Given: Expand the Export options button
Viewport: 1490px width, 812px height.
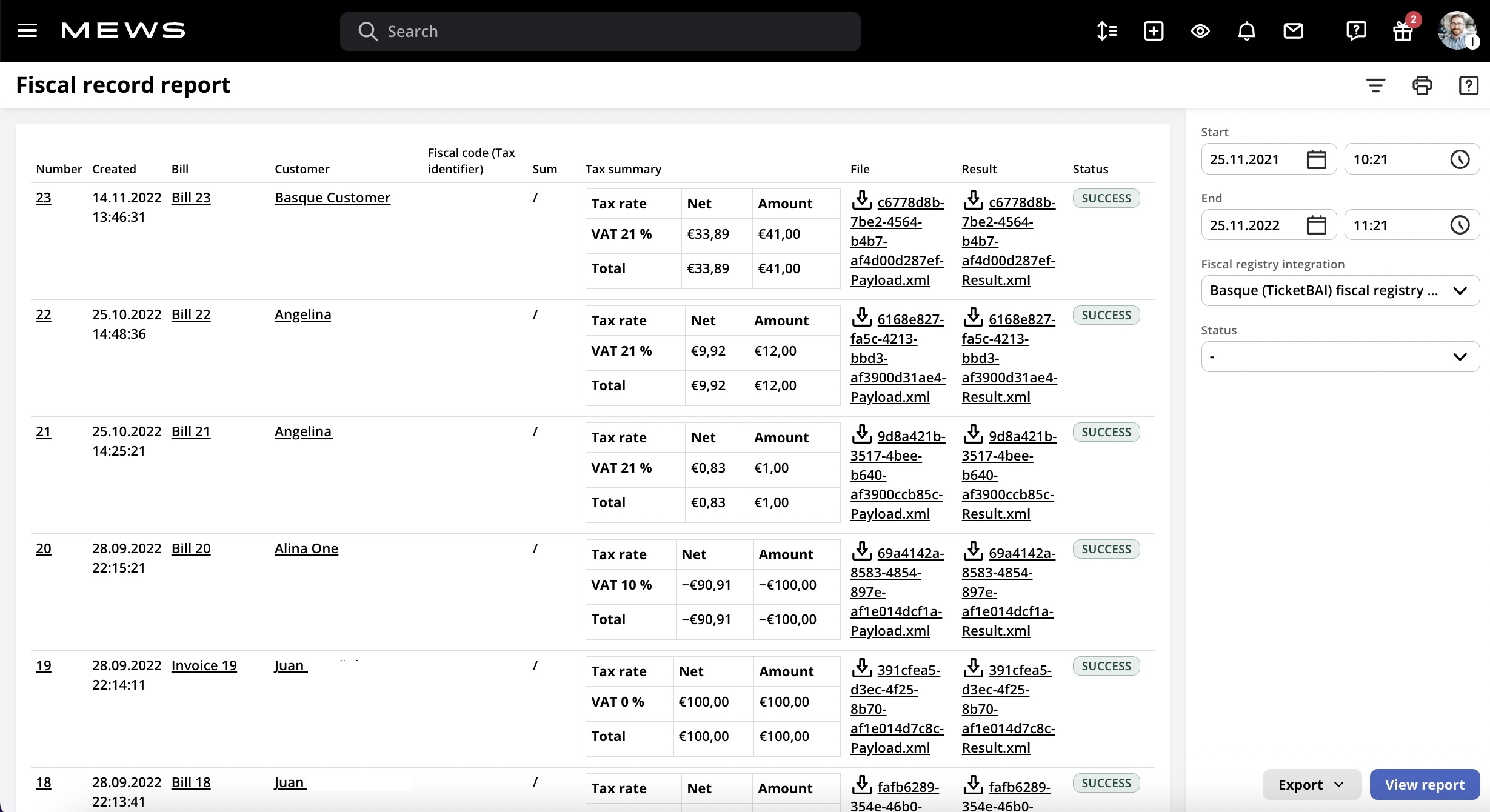Looking at the screenshot, I should pyautogui.click(x=1311, y=785).
